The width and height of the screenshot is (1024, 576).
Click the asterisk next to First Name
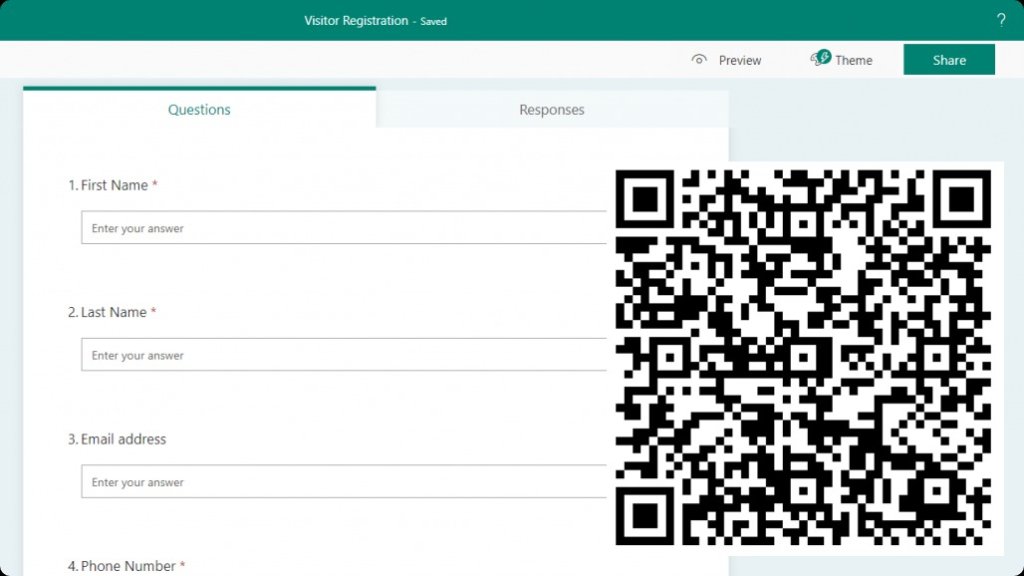pos(156,183)
